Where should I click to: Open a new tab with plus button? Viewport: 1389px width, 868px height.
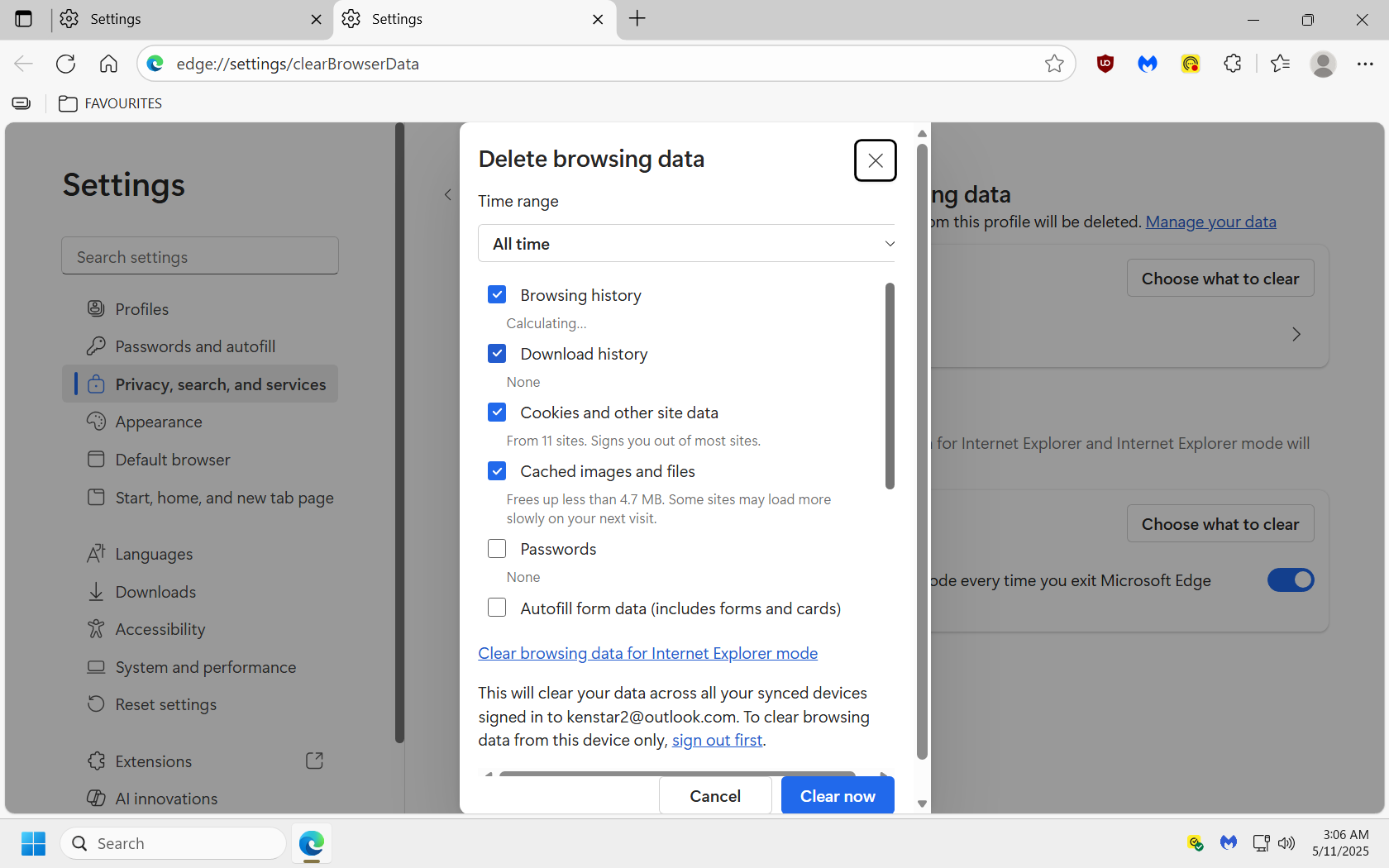tap(637, 19)
